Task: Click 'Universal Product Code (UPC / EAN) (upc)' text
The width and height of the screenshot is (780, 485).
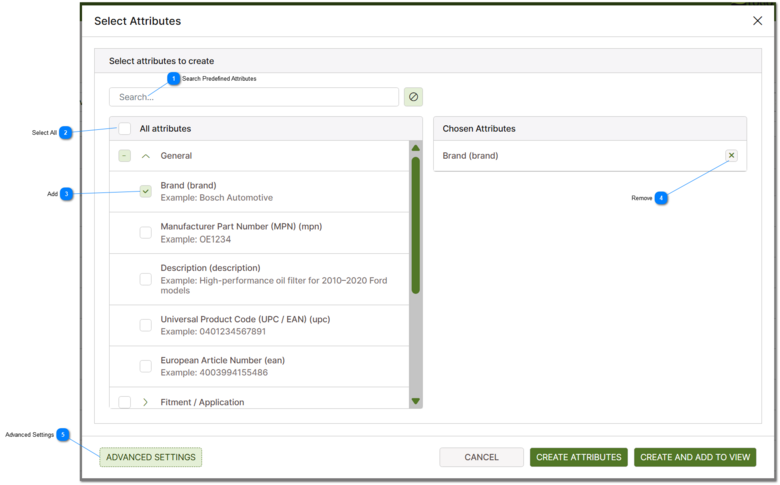Action: (x=245, y=319)
